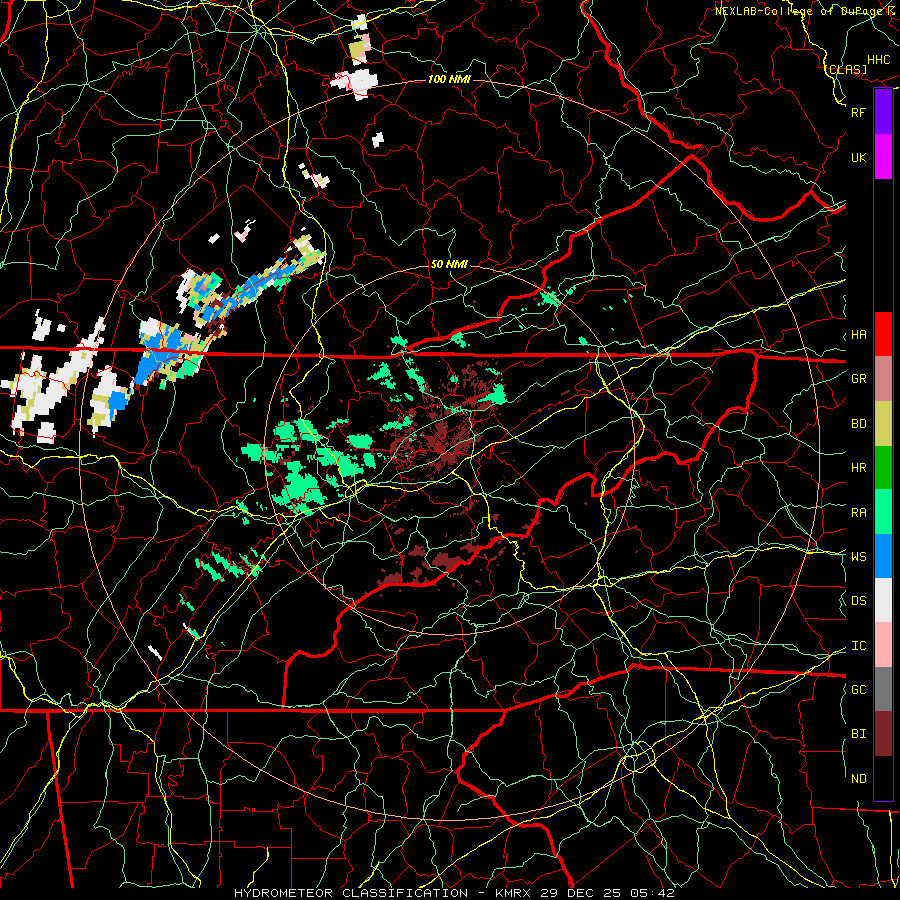This screenshot has height=900, width=900.
Task: Click the mint green RA legend color block
Action: 883,512
